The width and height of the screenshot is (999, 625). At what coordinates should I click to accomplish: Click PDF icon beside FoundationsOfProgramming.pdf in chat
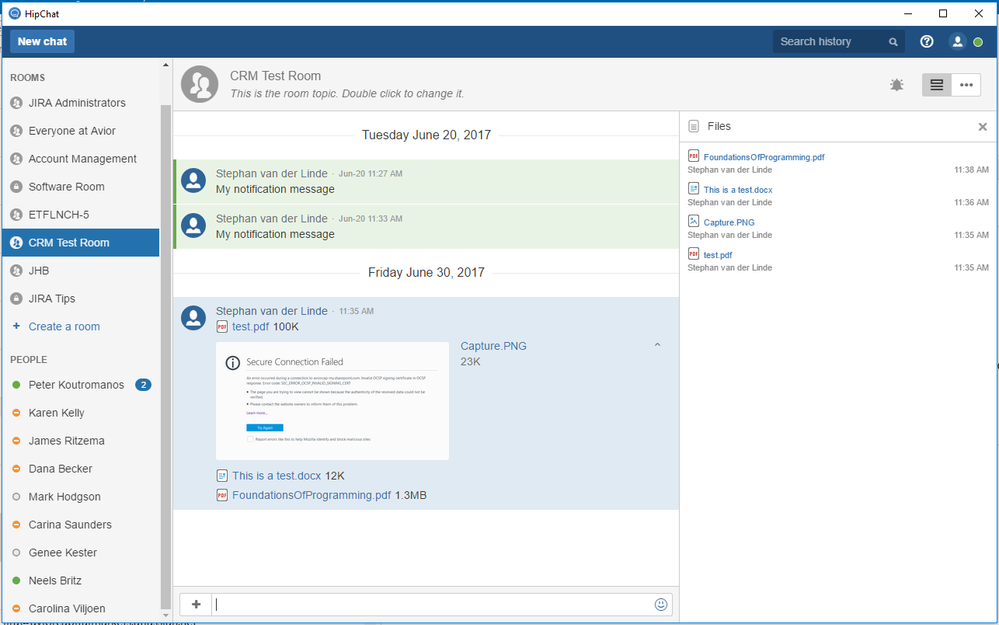[x=222, y=495]
